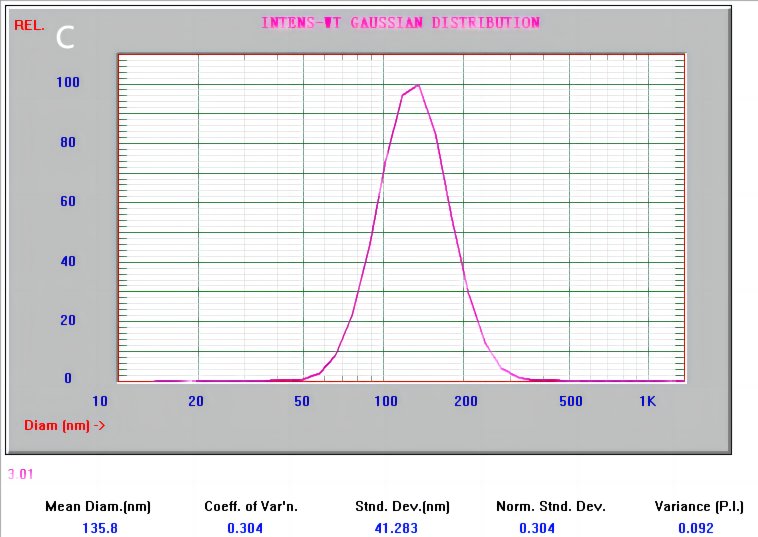
Task: Select the variance value 0.092
Action: pyautogui.click(x=700, y=528)
